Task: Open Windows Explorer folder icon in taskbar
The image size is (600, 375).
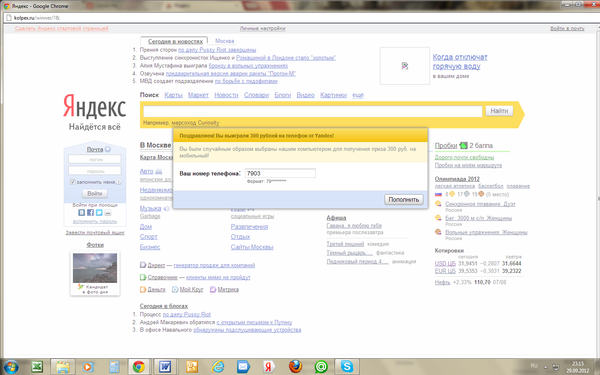Action: [x=63, y=367]
